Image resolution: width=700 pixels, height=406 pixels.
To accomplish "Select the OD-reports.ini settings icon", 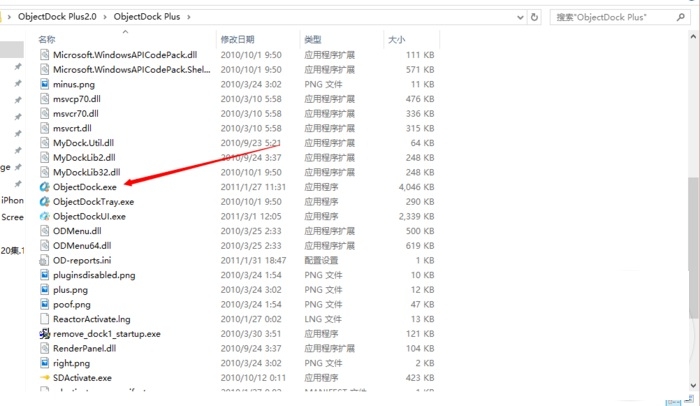I will pyautogui.click(x=44, y=260).
